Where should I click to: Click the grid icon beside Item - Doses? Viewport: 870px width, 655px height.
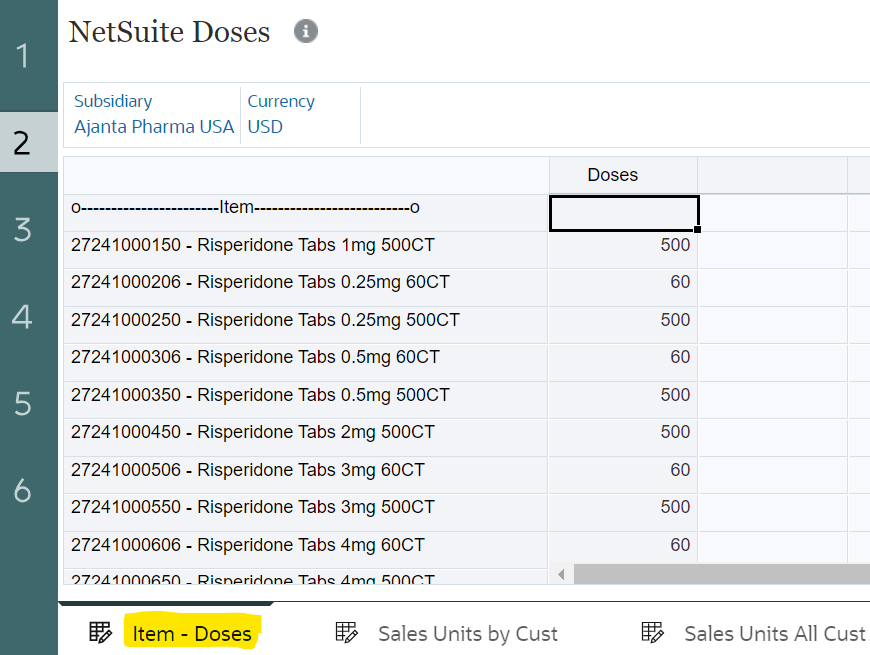click(100, 632)
